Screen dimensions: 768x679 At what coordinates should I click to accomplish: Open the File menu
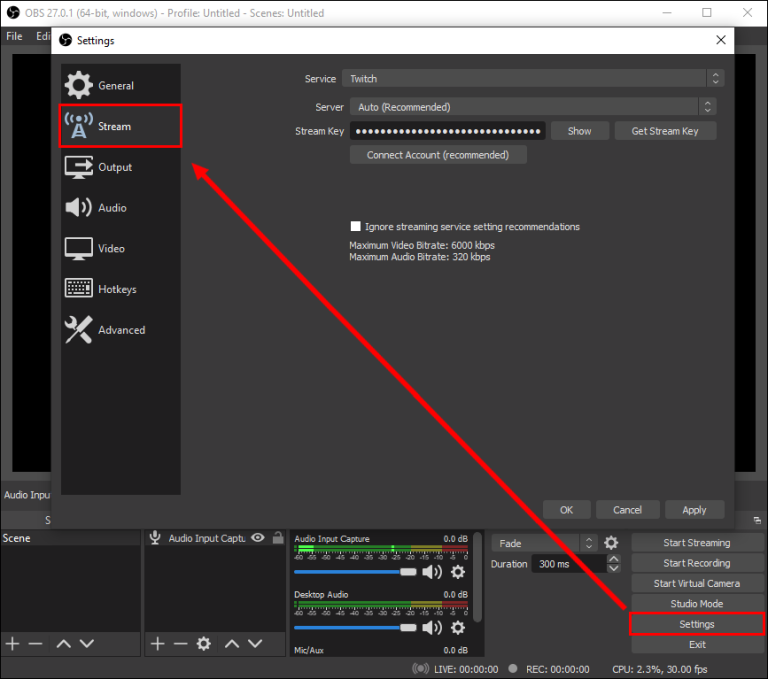coord(14,36)
